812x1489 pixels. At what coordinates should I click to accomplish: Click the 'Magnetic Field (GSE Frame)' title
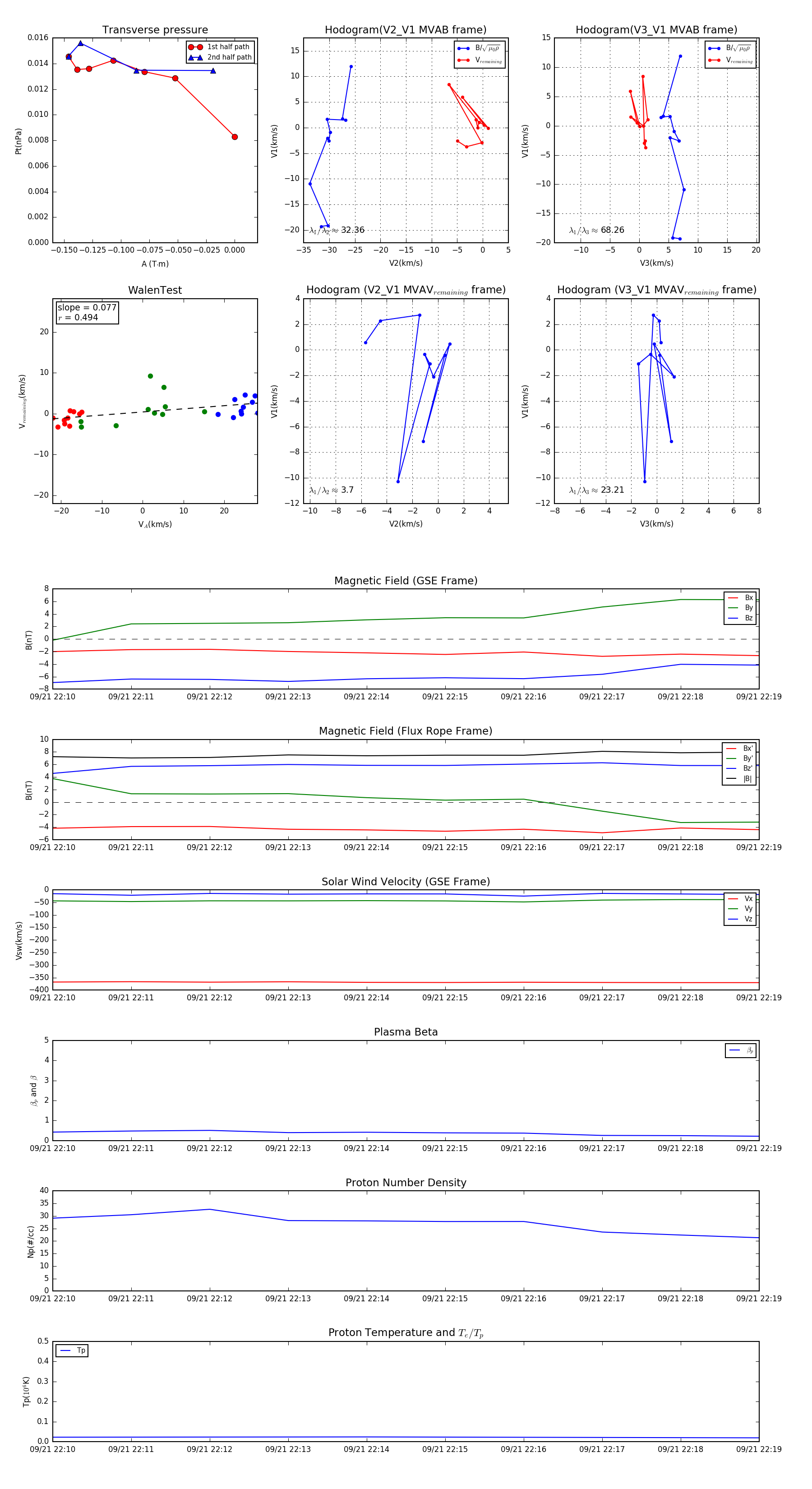click(406, 581)
